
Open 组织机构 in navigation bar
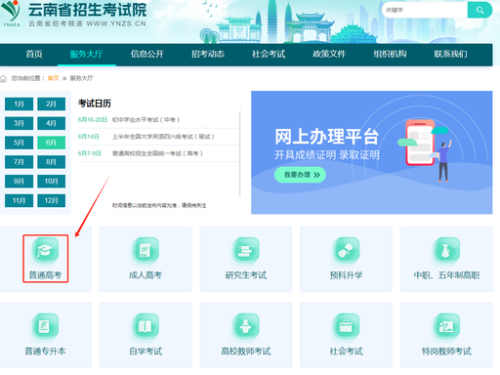390,54
